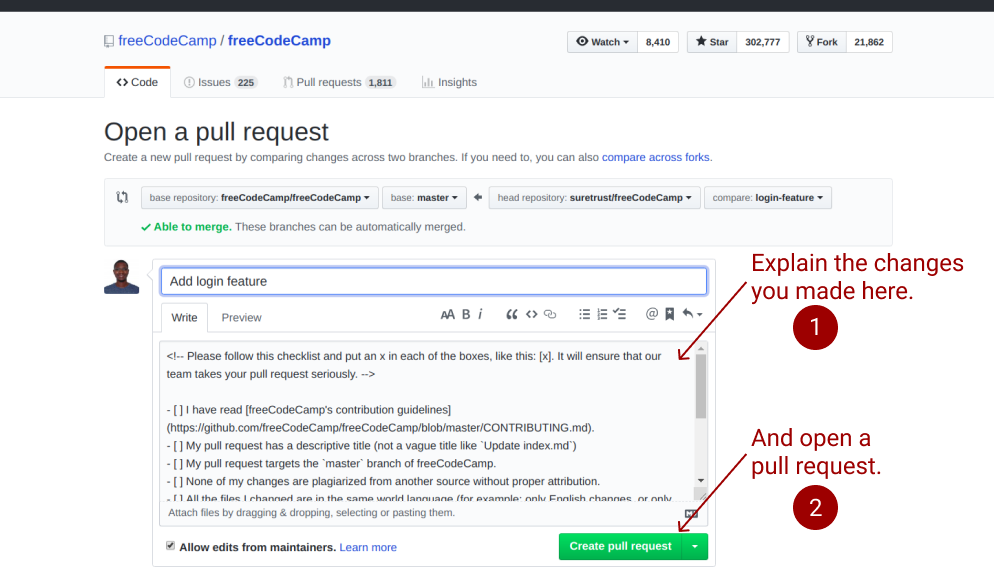Switch to the Preview tab
994x567 pixels.
point(241,318)
